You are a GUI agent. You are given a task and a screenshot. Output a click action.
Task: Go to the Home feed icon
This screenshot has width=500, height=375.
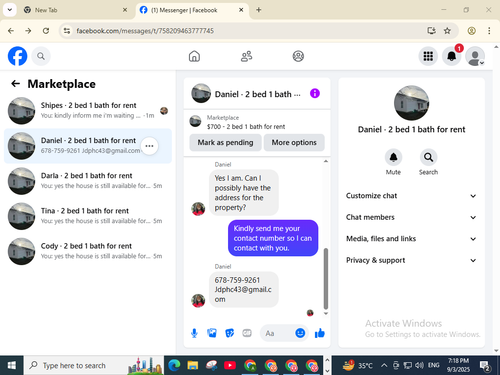click(x=194, y=56)
